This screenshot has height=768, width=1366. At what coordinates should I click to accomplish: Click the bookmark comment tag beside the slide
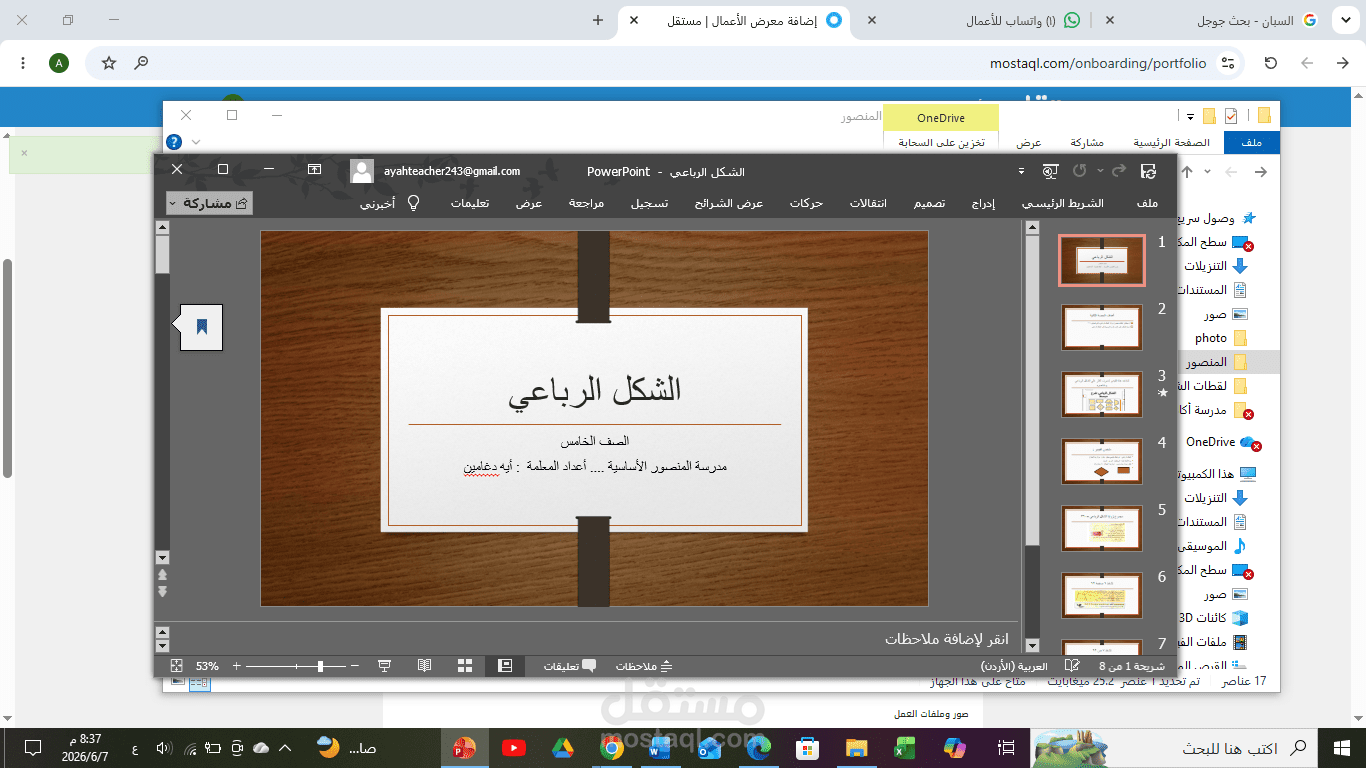pyautogui.click(x=201, y=326)
